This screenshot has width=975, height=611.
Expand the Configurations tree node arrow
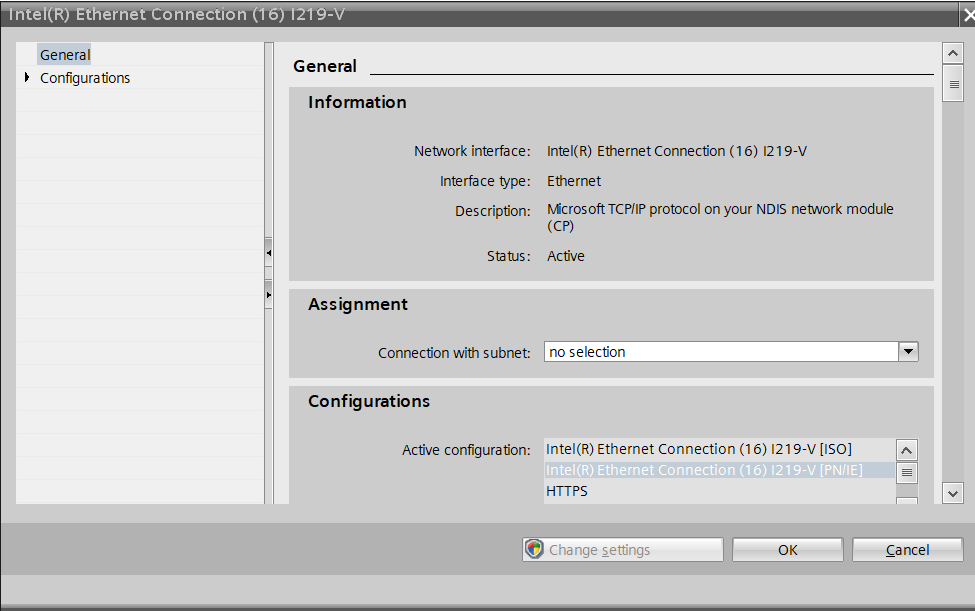(x=27, y=78)
